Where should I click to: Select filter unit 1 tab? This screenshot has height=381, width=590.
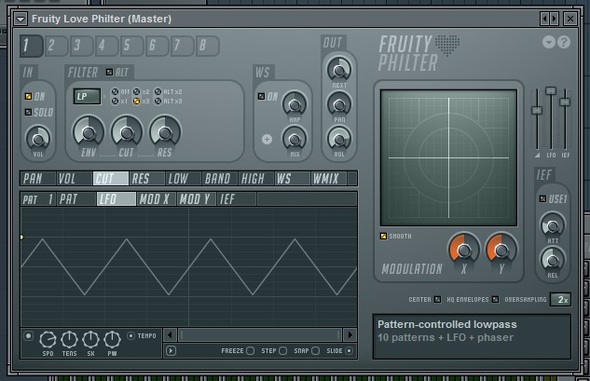(31, 46)
